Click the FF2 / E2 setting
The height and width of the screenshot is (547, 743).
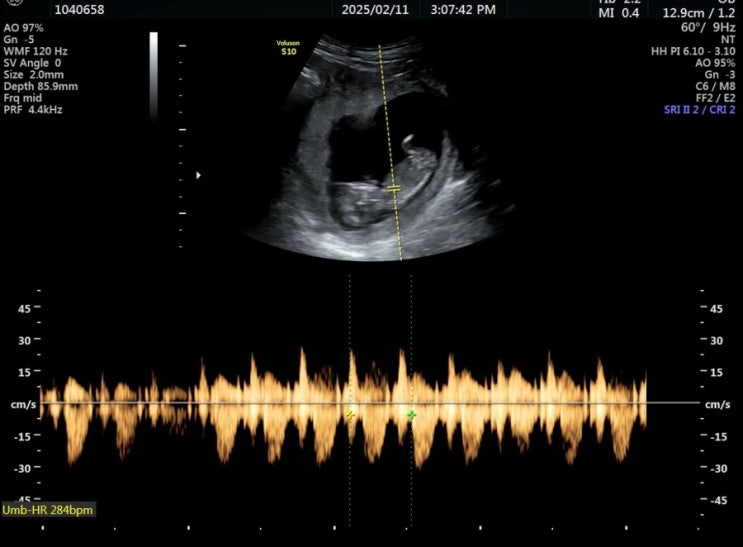click(x=716, y=98)
